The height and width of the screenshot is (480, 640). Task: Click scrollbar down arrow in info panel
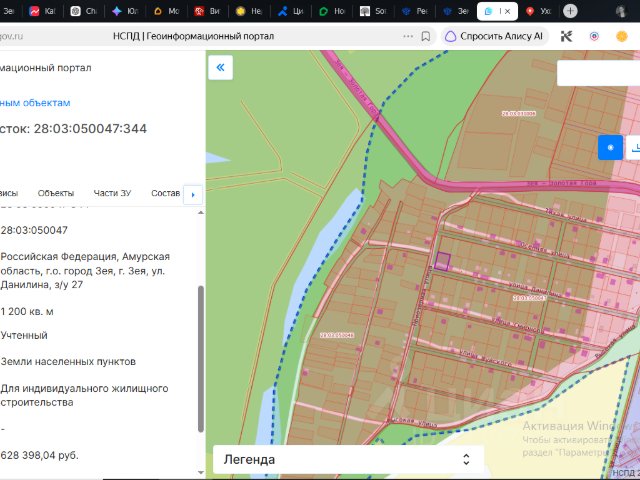200,472
